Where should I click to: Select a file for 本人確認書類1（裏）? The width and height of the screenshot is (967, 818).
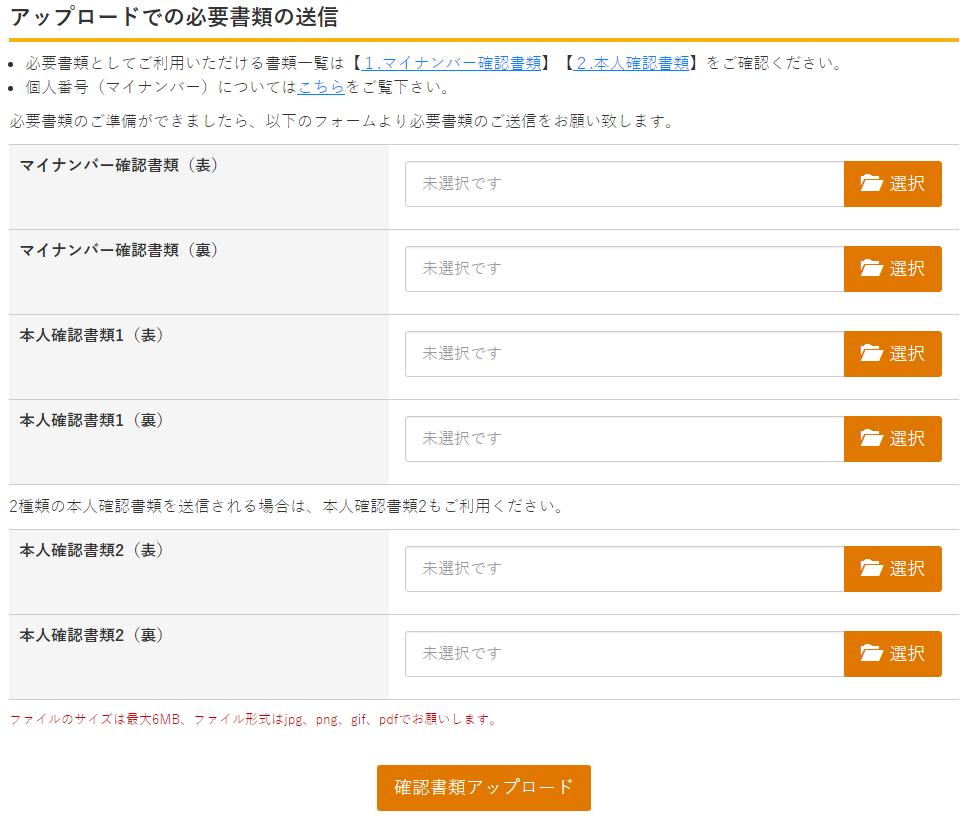(x=892, y=438)
